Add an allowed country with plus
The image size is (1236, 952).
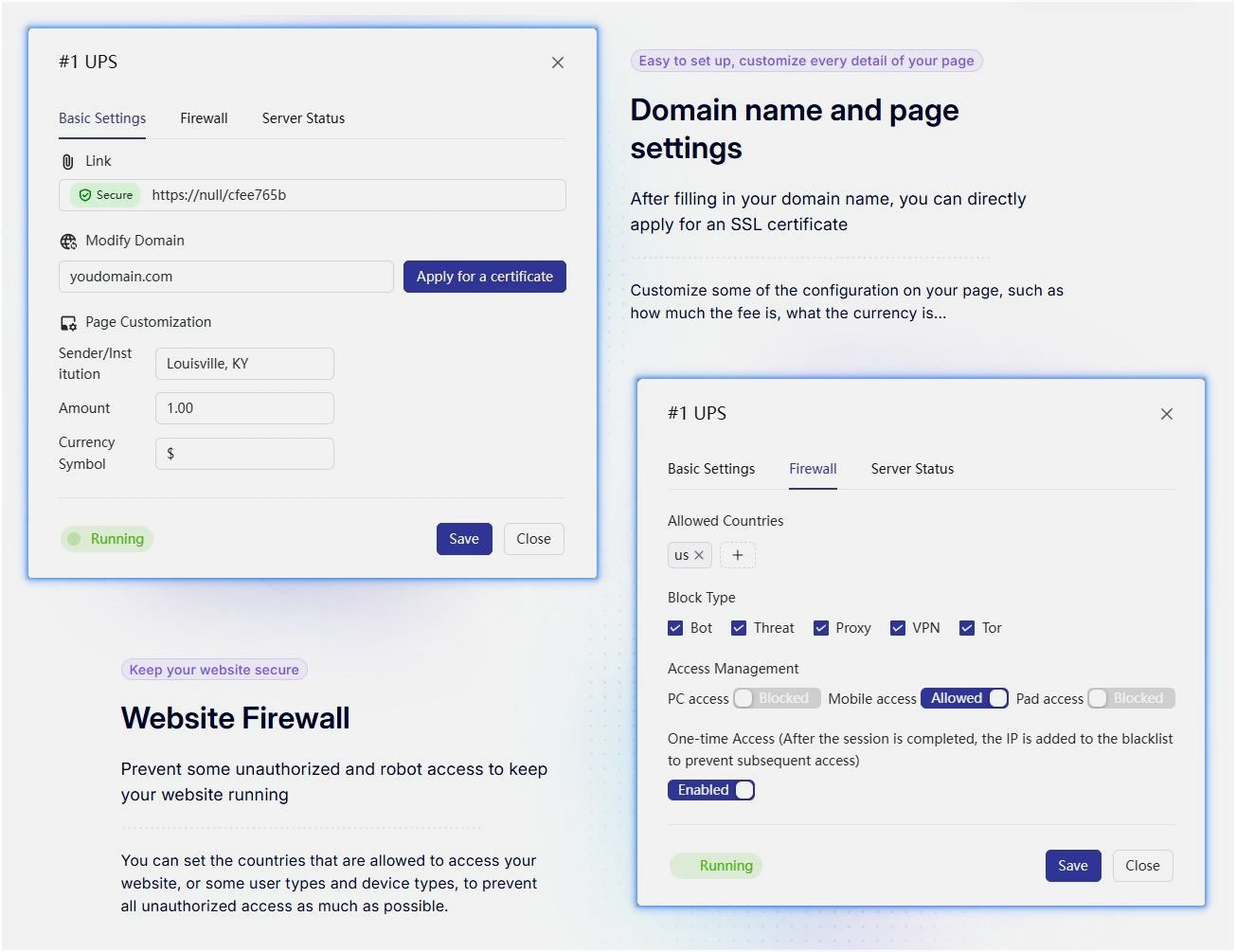(738, 555)
